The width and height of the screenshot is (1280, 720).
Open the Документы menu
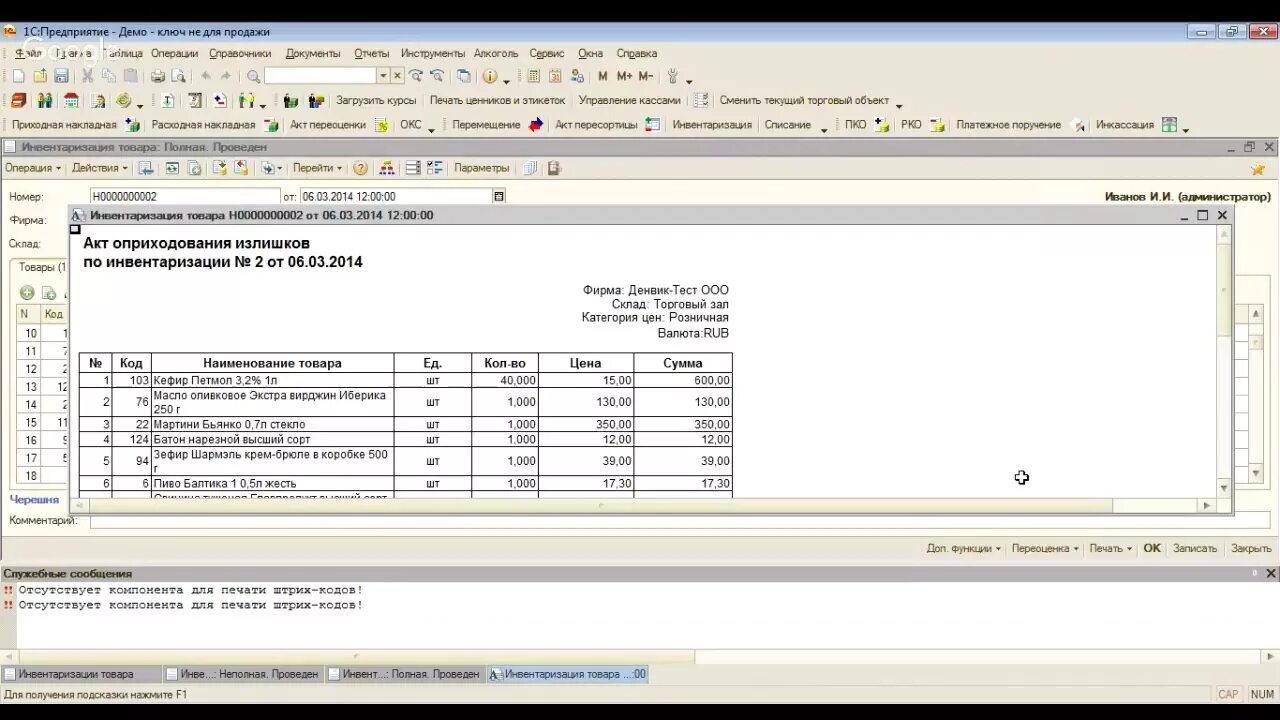coord(313,53)
